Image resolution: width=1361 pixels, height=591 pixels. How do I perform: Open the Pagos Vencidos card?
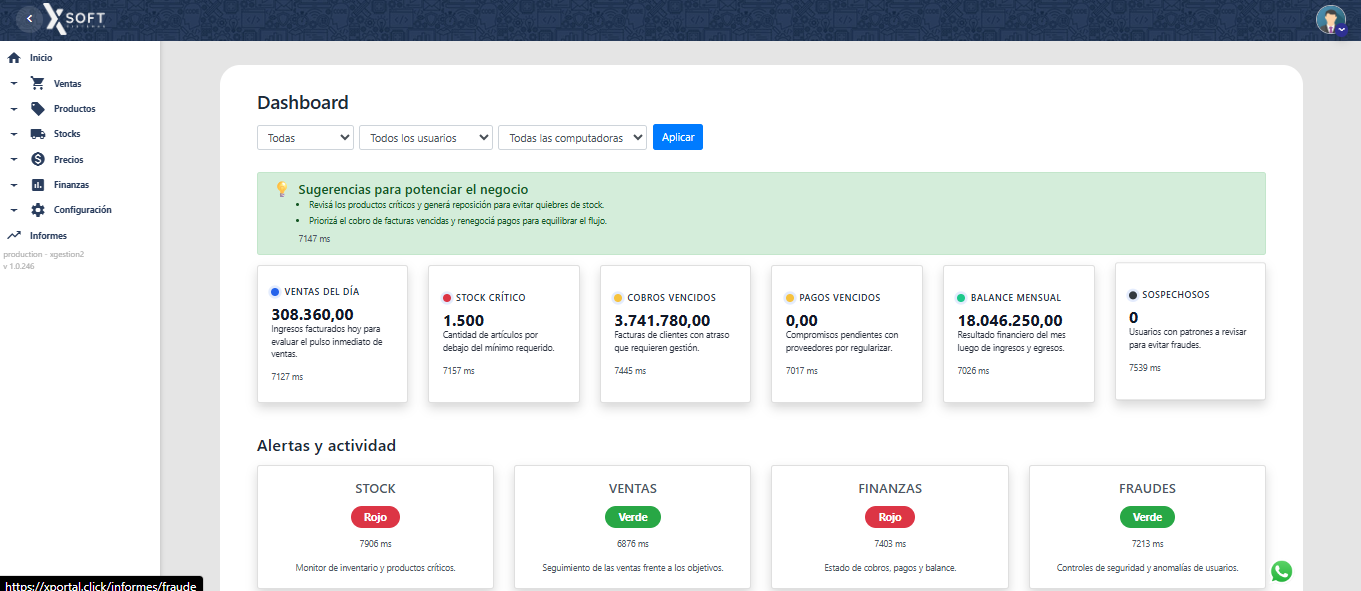[847, 334]
